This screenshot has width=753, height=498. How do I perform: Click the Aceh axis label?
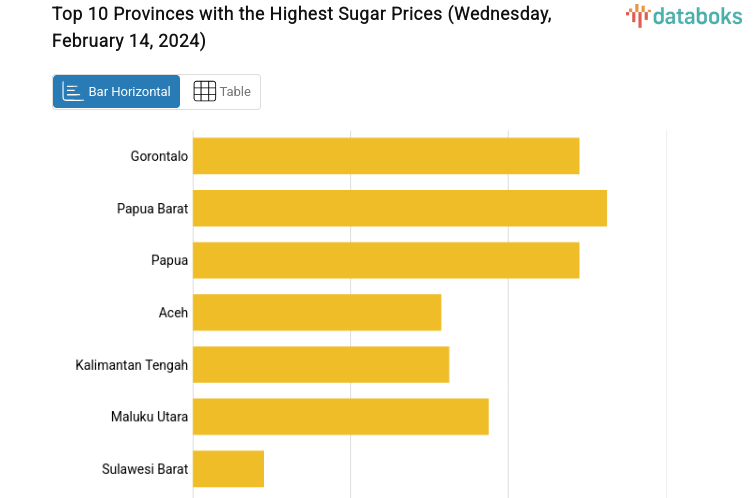tap(173, 312)
